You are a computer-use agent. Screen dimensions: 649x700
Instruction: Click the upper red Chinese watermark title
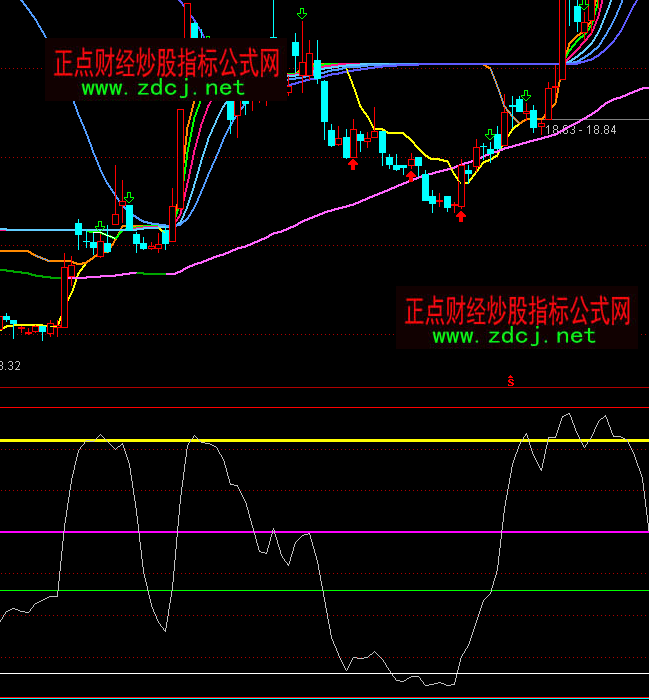166,65
